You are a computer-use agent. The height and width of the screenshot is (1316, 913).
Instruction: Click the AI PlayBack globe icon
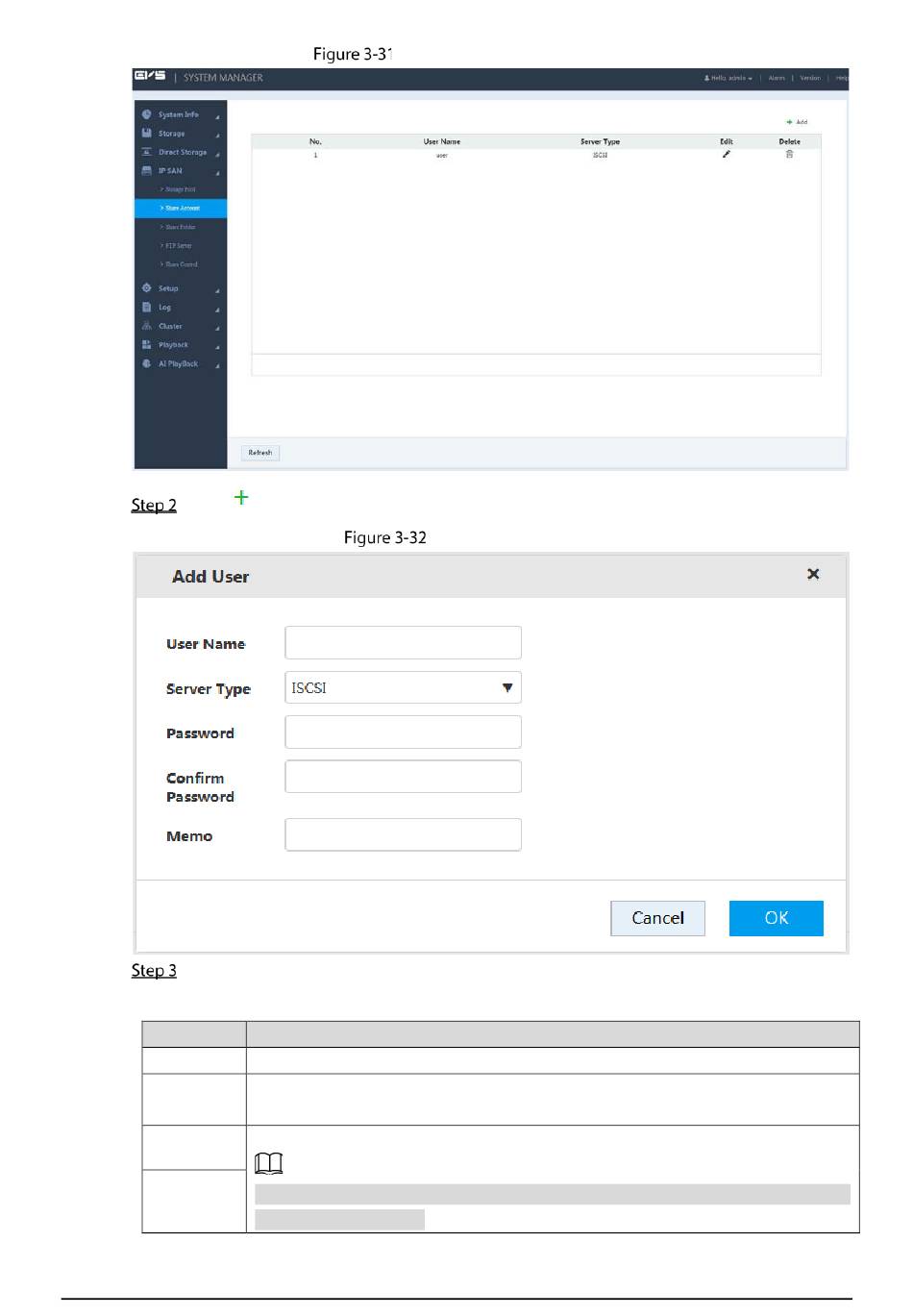pos(147,363)
